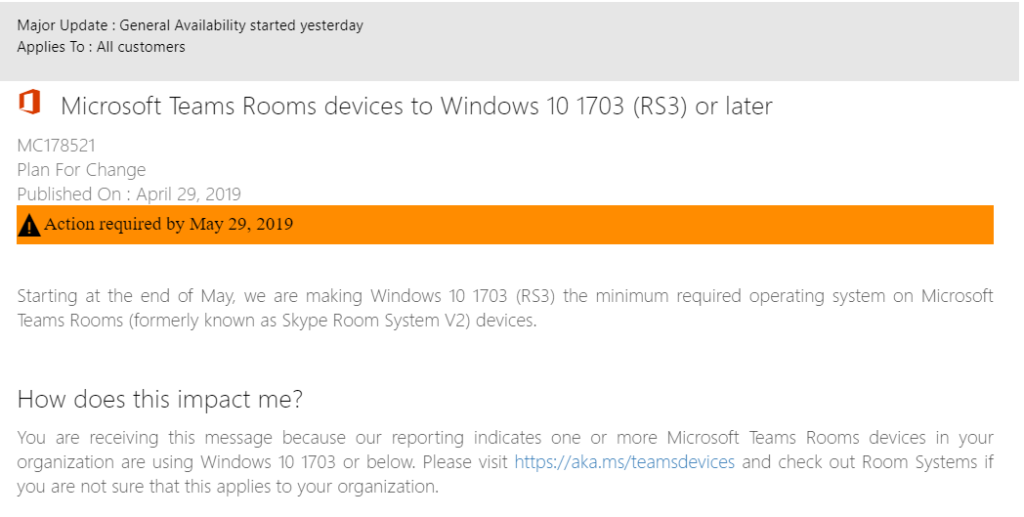
Task: Open the https://aka.ms/teamsdevices link
Action: (x=624, y=462)
